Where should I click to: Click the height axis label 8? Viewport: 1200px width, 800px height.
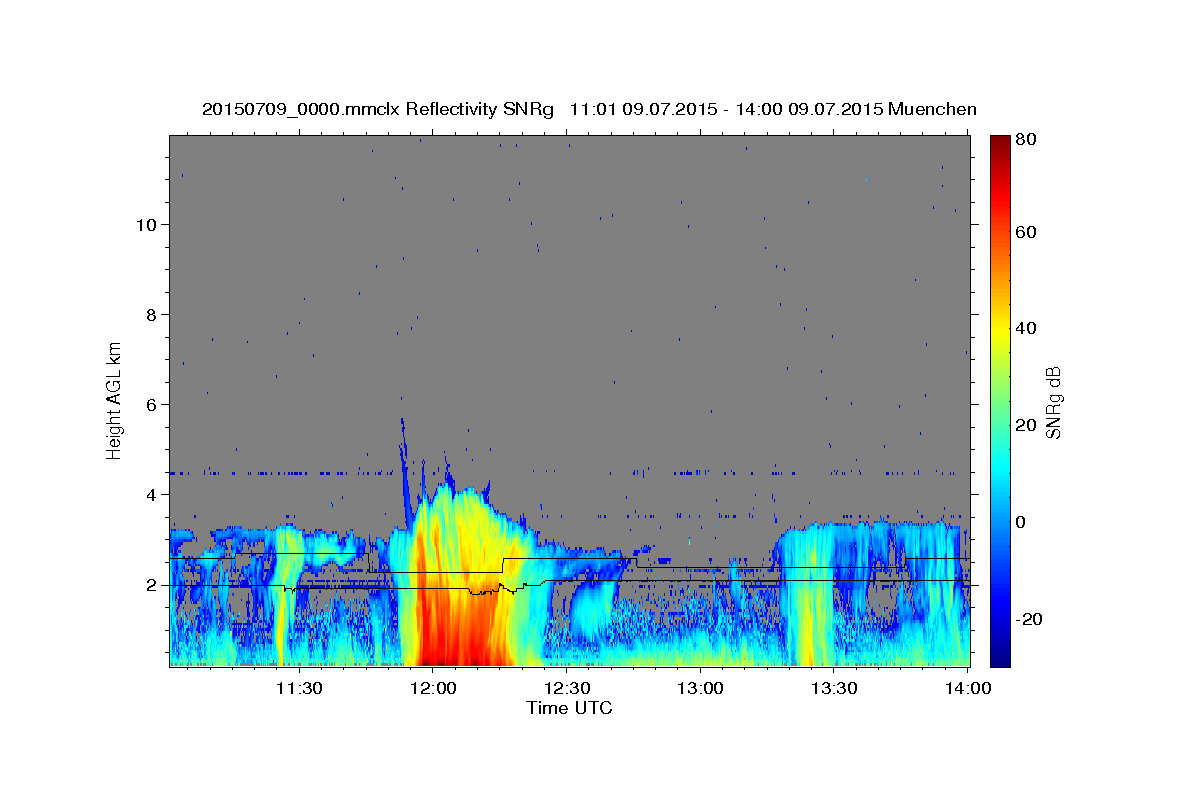point(152,314)
